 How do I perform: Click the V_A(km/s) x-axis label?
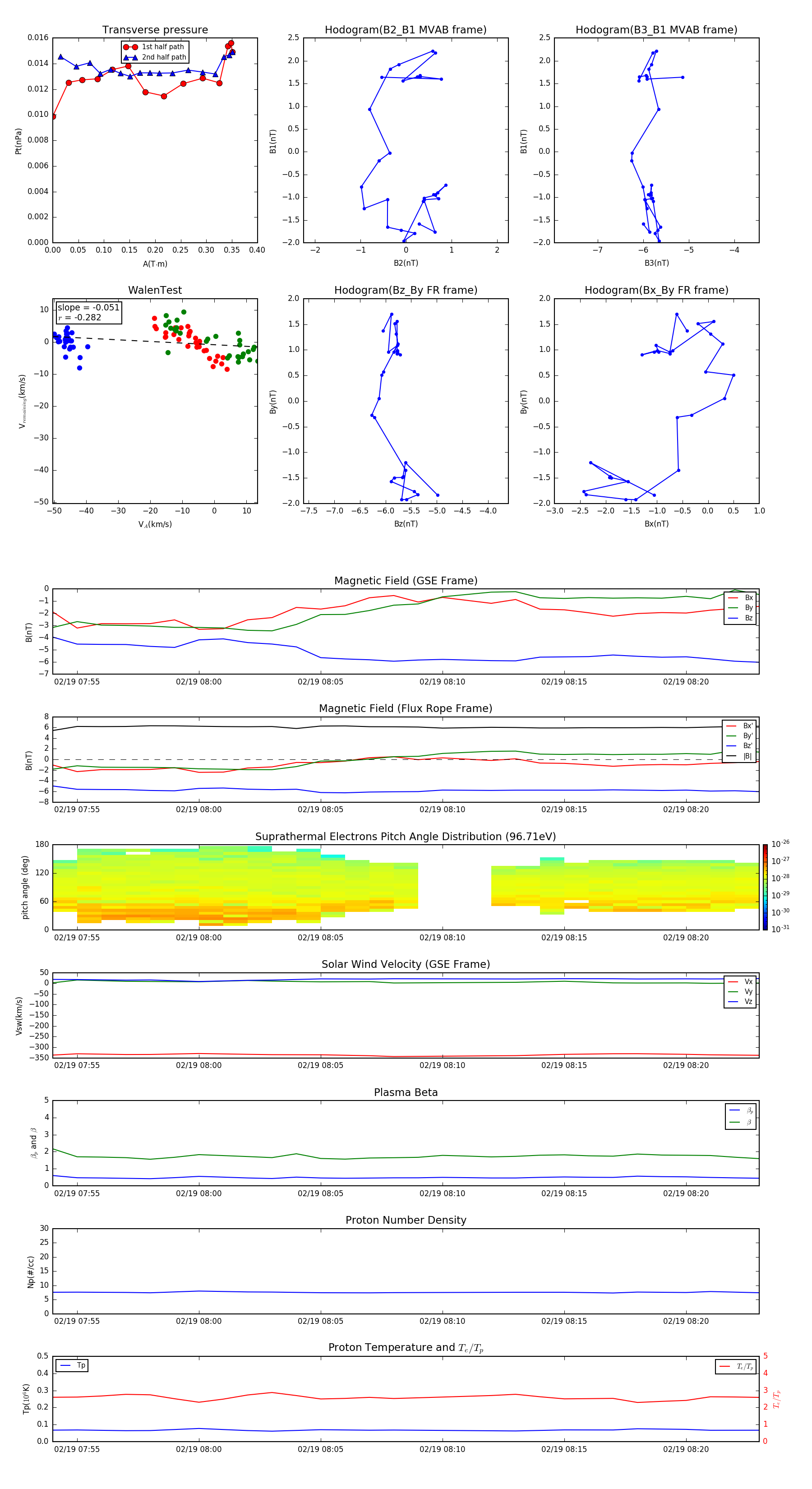tap(155, 524)
